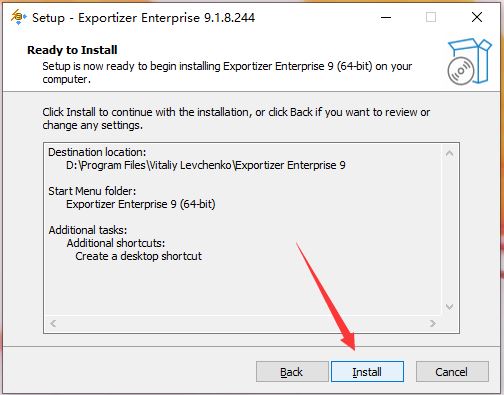Click the Create a desktop shortcut line
The width and height of the screenshot is (504, 395).
[138, 256]
